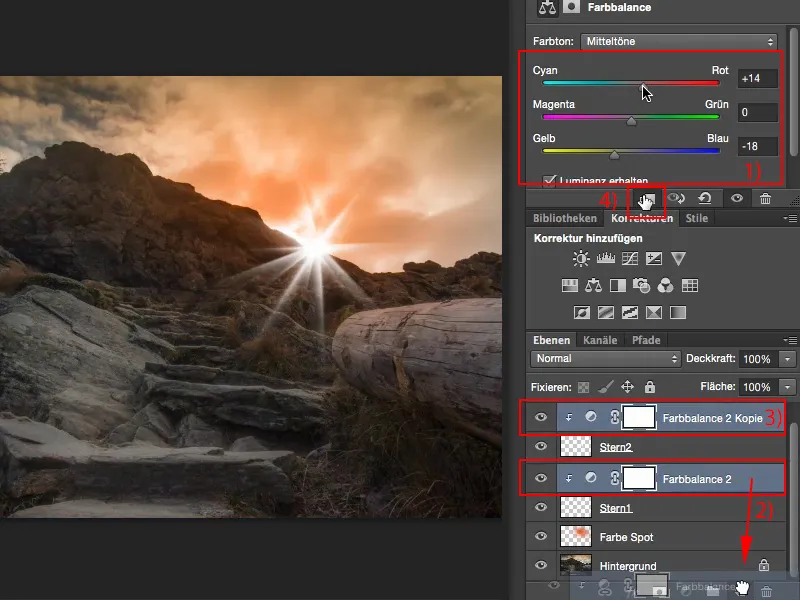Add a Posterize adjustment
The image size is (800, 600).
pyautogui.click(x=606, y=312)
